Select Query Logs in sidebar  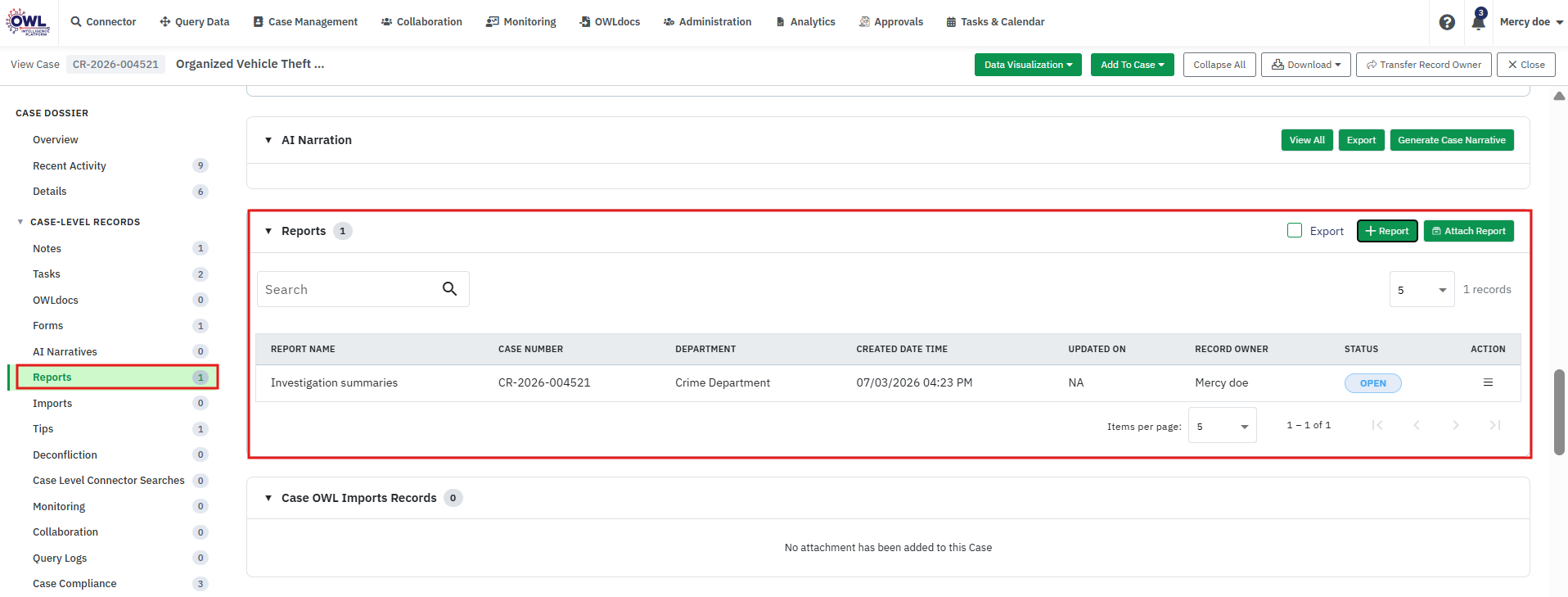click(60, 558)
